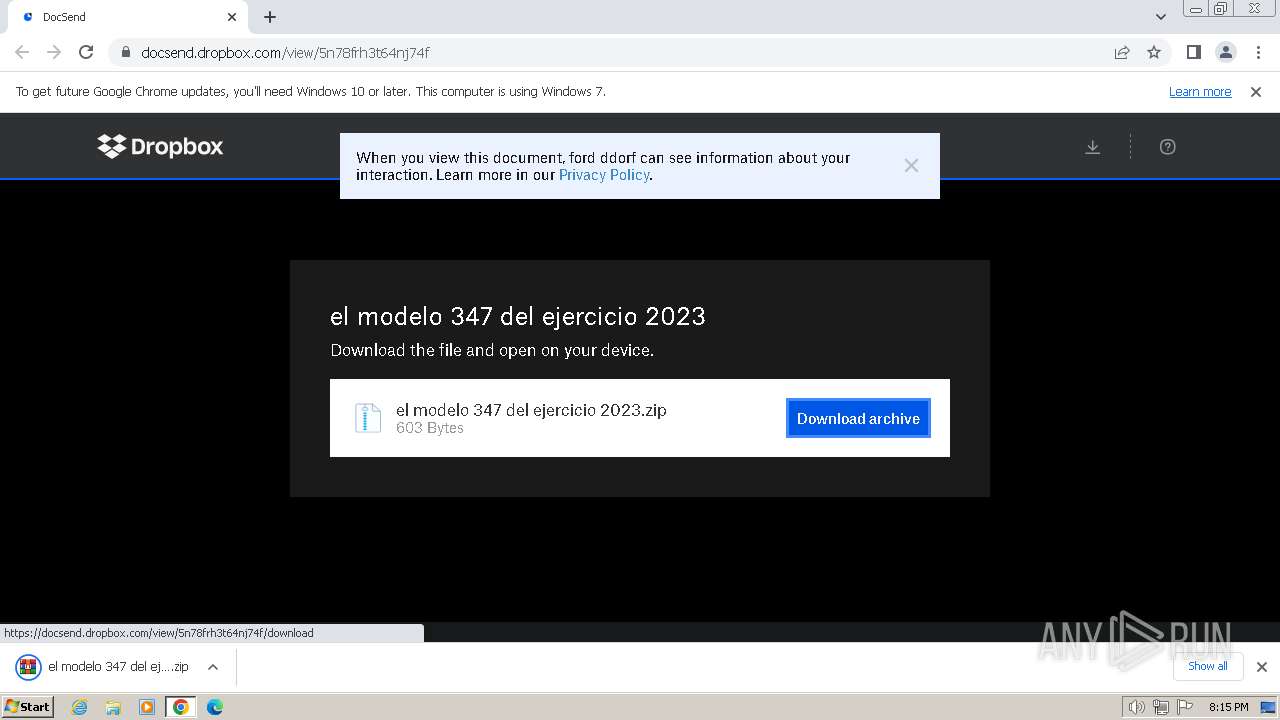Close the DocSend tab
Viewport: 1280px width, 720px height.
(232, 17)
